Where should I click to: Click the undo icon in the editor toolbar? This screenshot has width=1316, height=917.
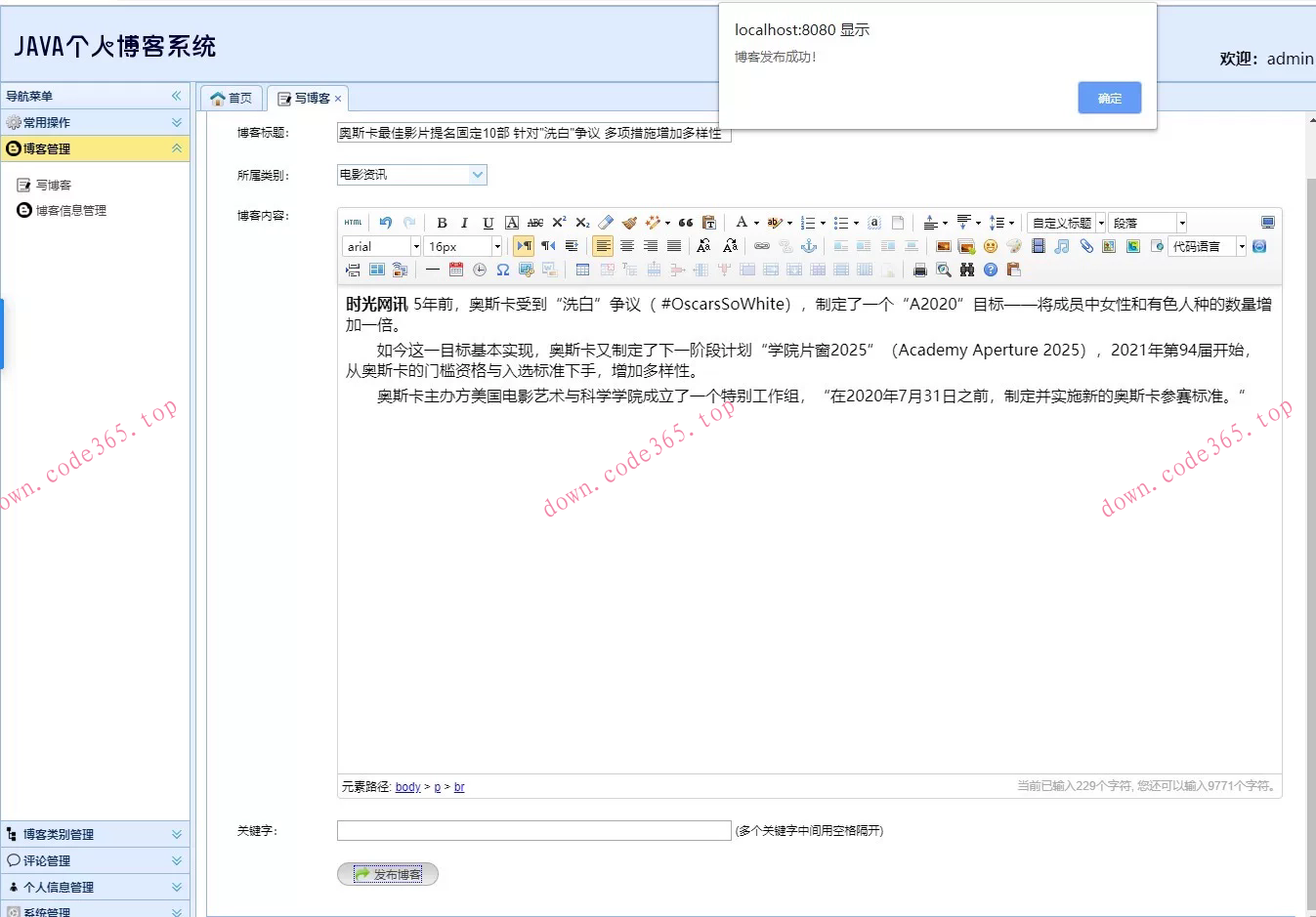point(385,222)
